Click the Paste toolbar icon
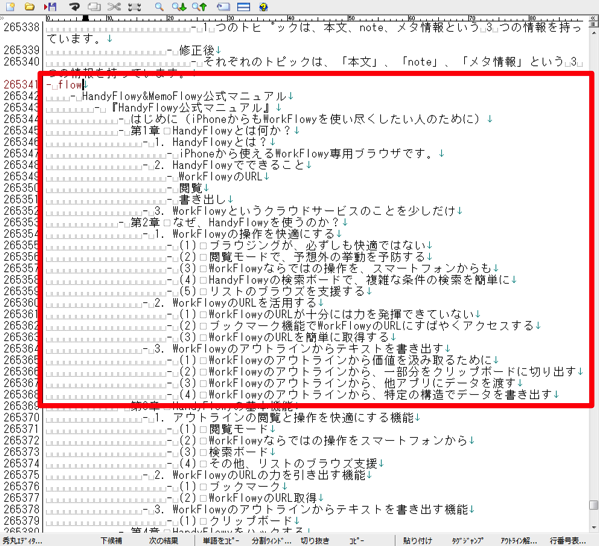599x546 pixels. (134, 6)
